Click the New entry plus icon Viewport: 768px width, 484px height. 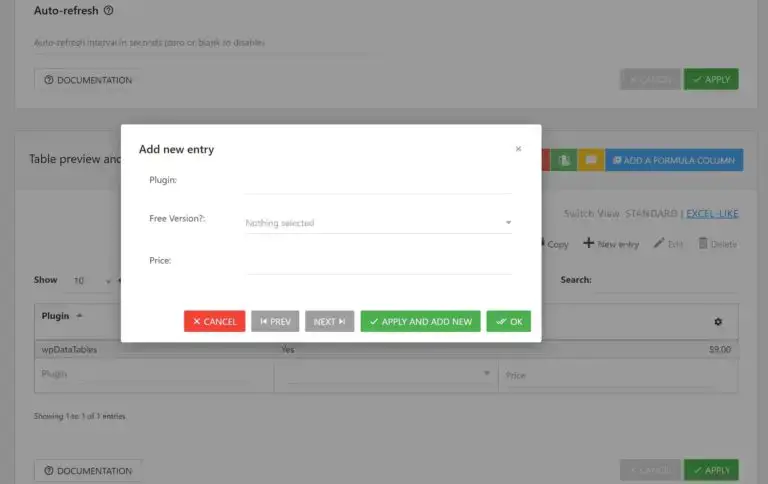[x=588, y=243]
